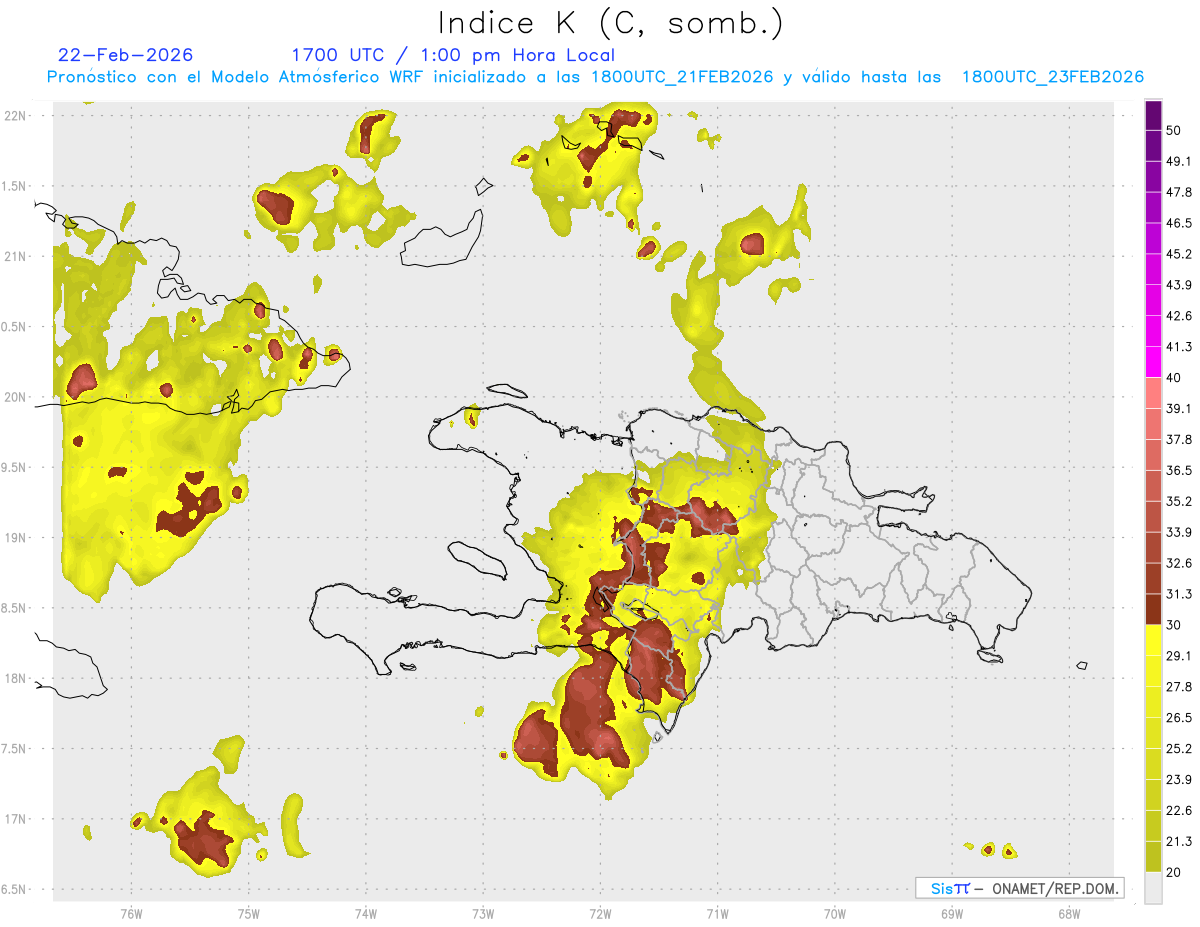Click the colorbar value label 46.5
Screen dimensions: 1200x927
(1179, 223)
